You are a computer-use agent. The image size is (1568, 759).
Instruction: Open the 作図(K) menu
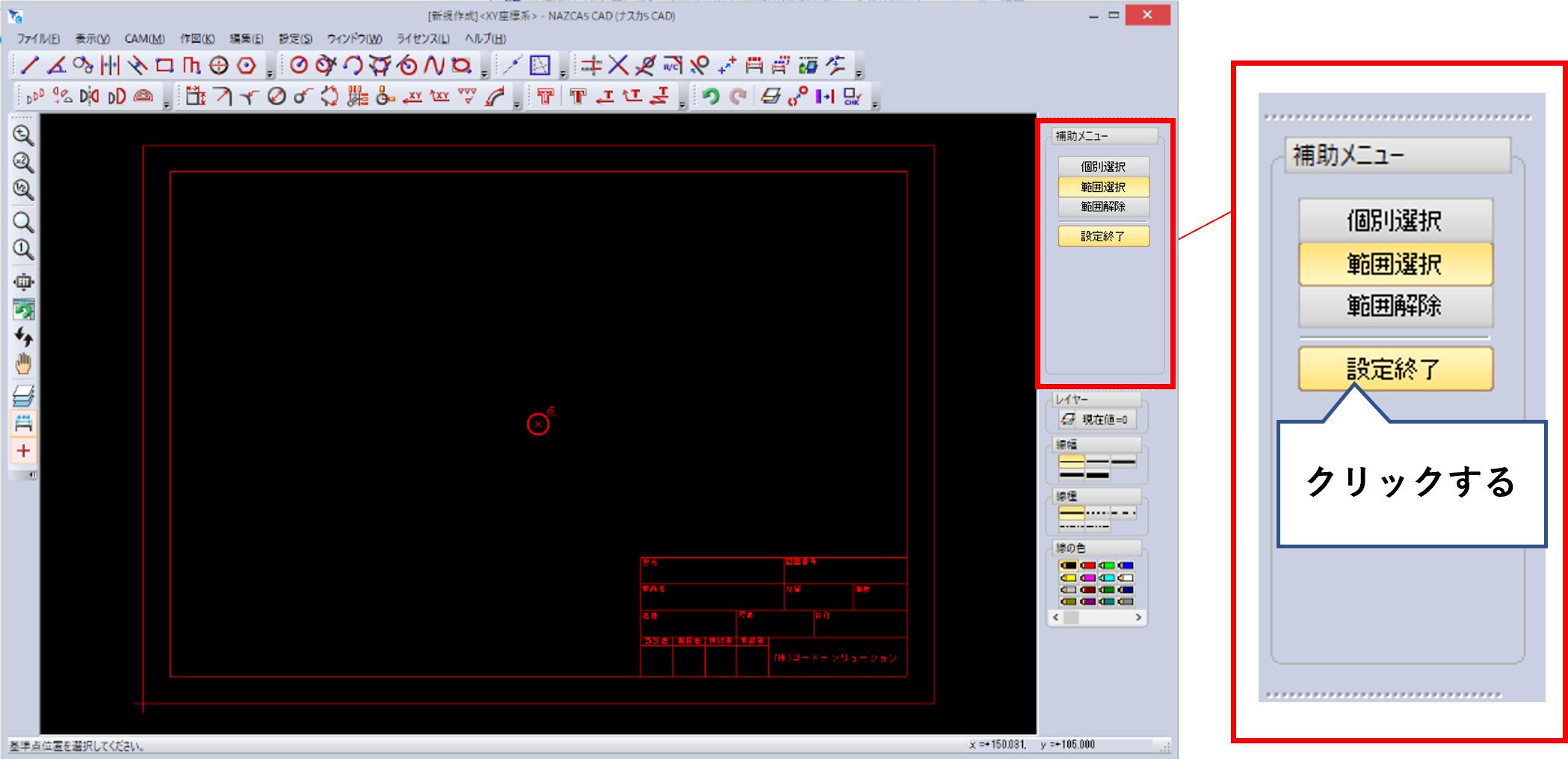click(x=197, y=38)
